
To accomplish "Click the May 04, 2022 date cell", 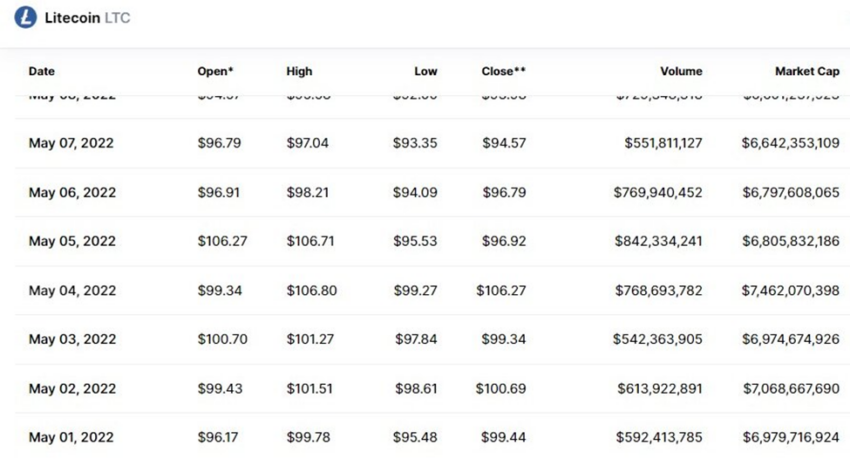I will click(72, 290).
